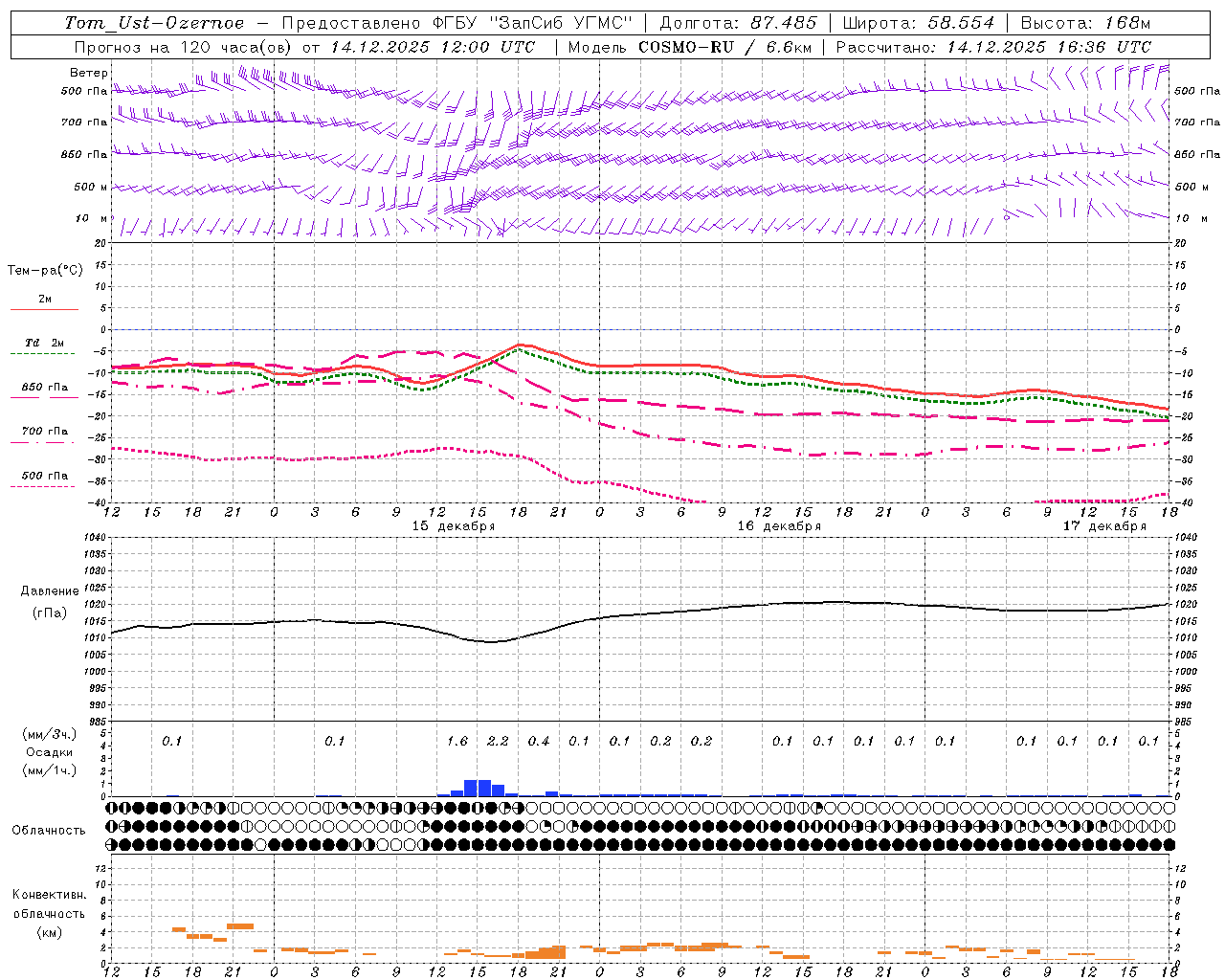Click 'Рассчитано: 14.12.2025 16:36 UTC' timestamp

coord(994,47)
